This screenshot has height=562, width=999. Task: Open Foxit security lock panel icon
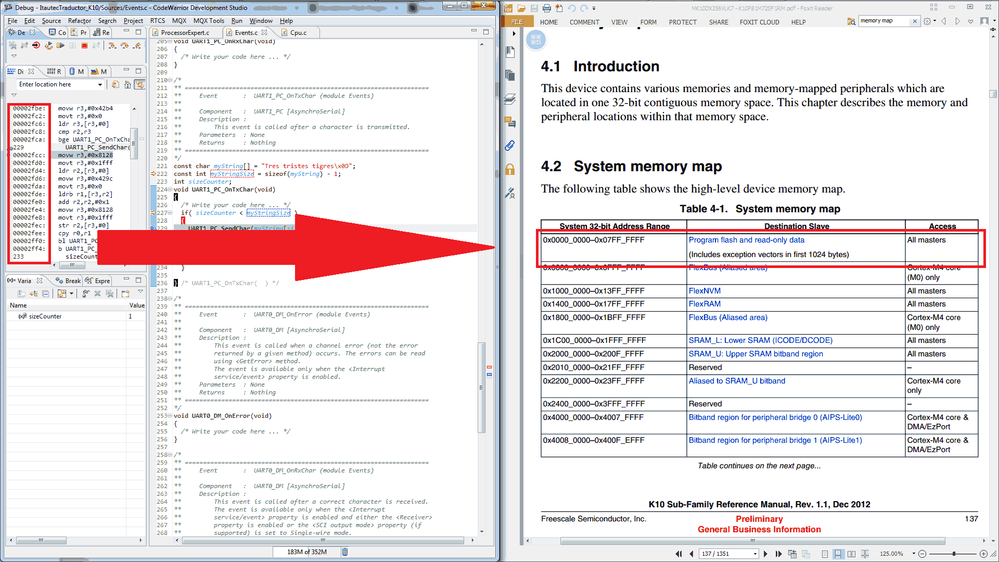(510, 169)
